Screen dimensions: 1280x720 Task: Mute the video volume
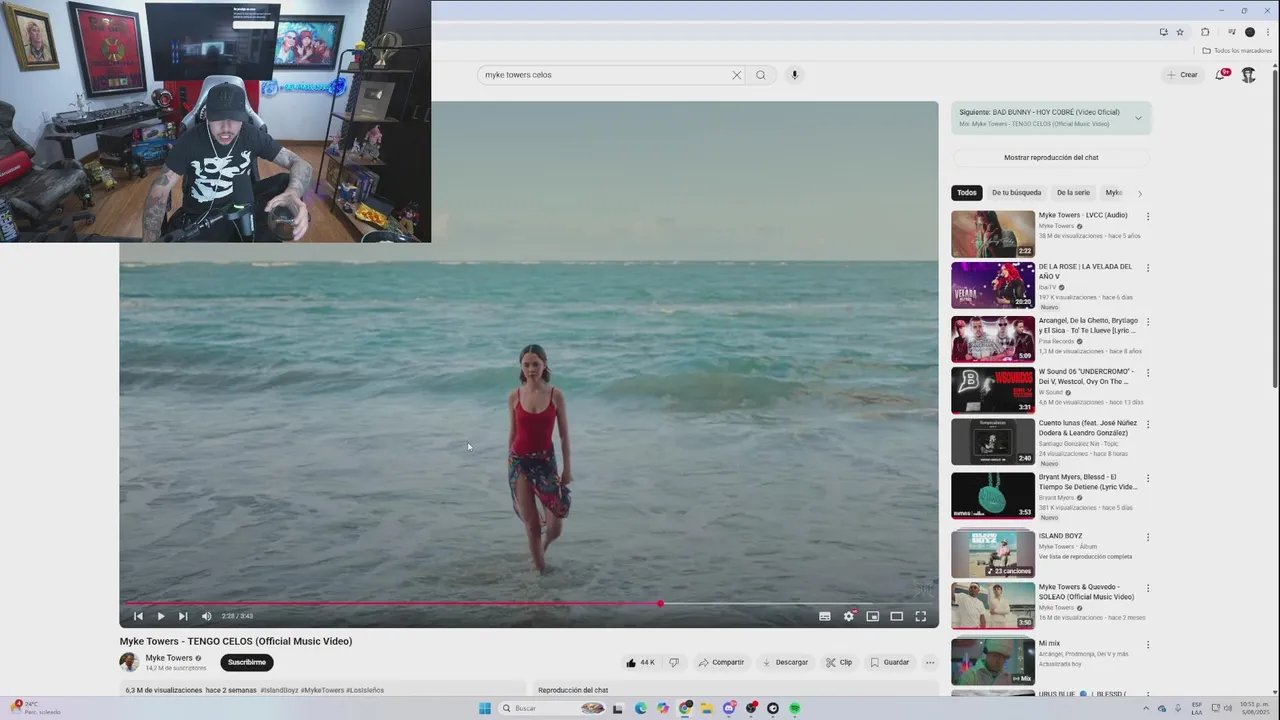click(206, 616)
